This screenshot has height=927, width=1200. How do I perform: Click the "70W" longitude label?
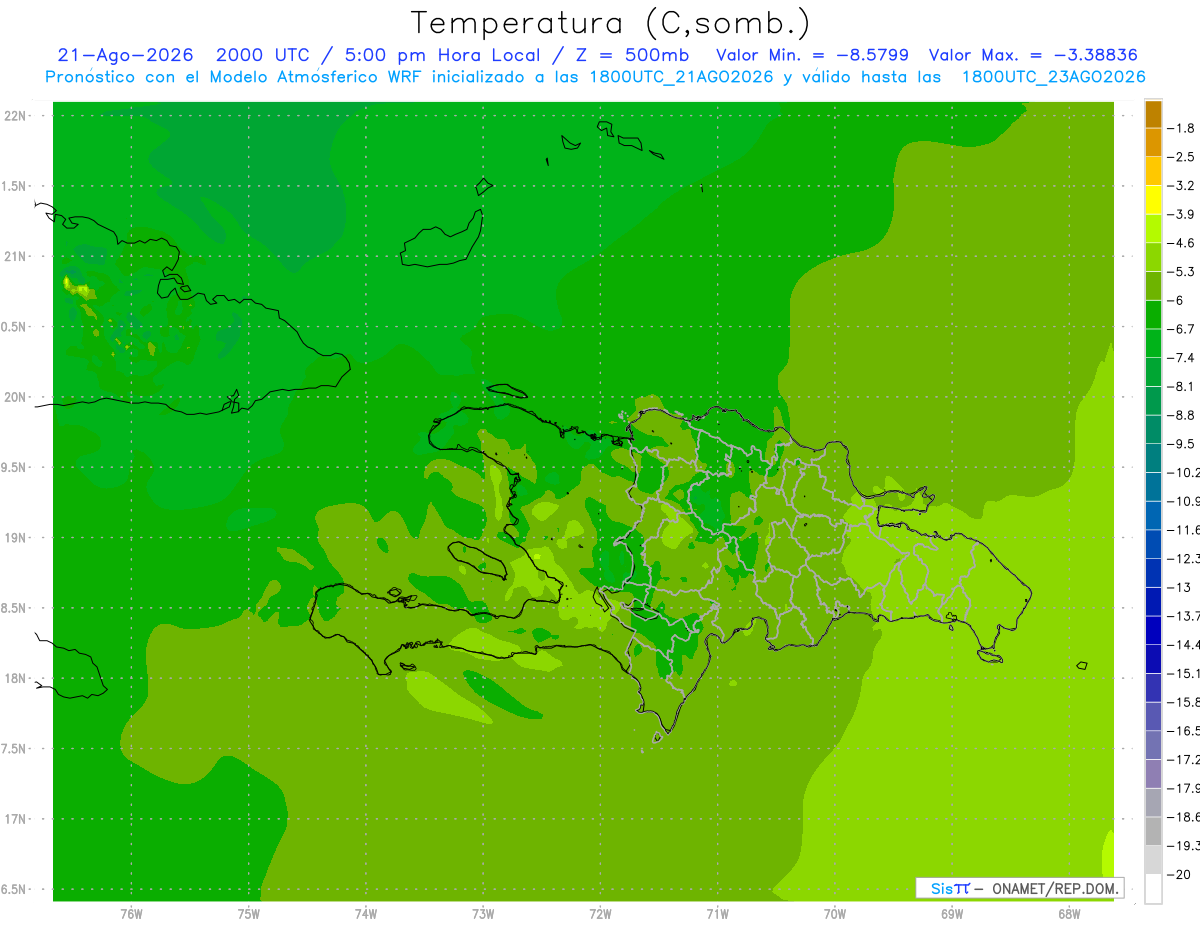pyautogui.click(x=835, y=913)
